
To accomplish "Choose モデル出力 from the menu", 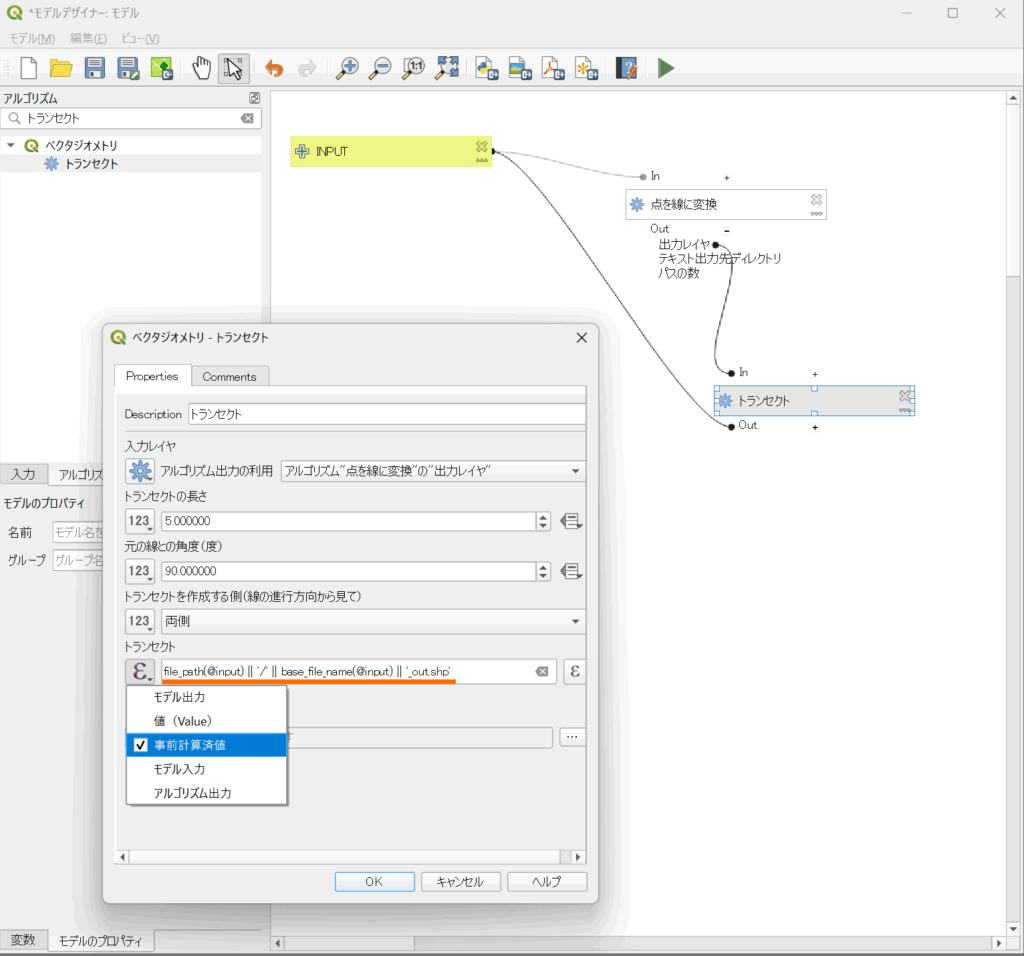I will pos(206,697).
